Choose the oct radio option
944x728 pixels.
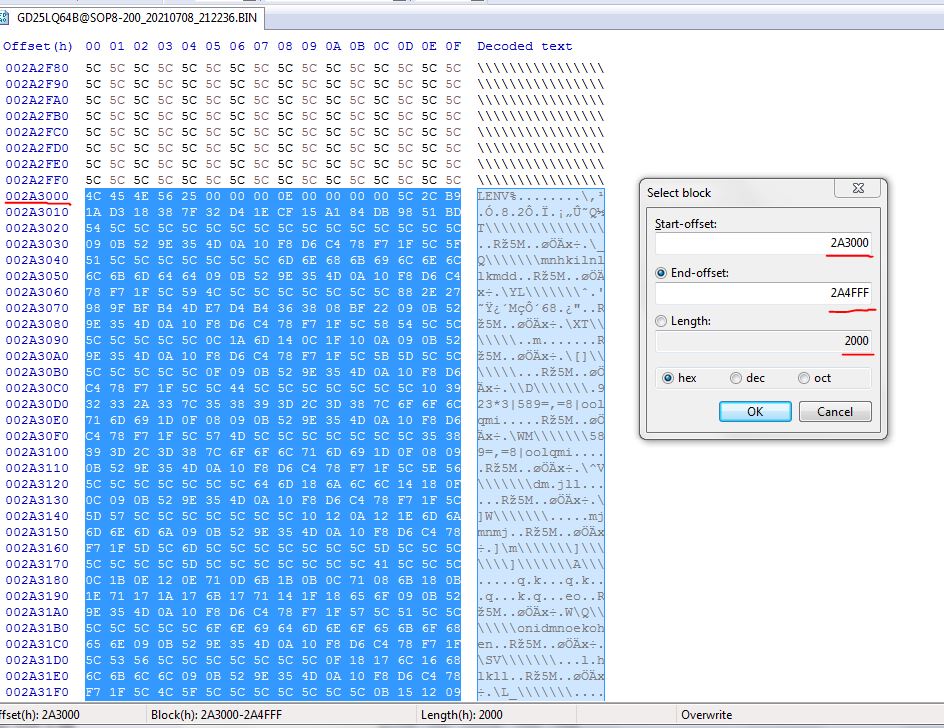(x=804, y=378)
